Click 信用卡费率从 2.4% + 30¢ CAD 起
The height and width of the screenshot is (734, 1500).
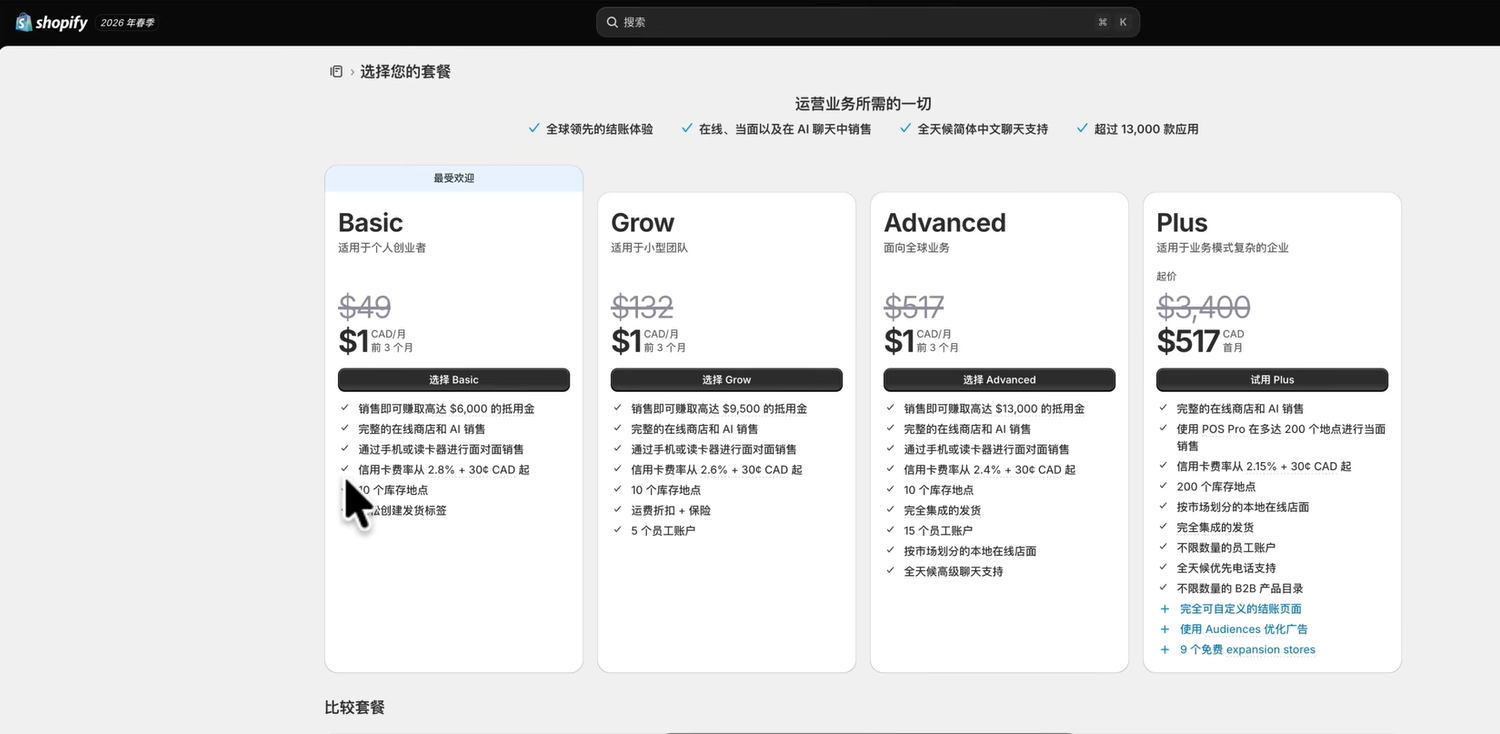(x=990, y=470)
